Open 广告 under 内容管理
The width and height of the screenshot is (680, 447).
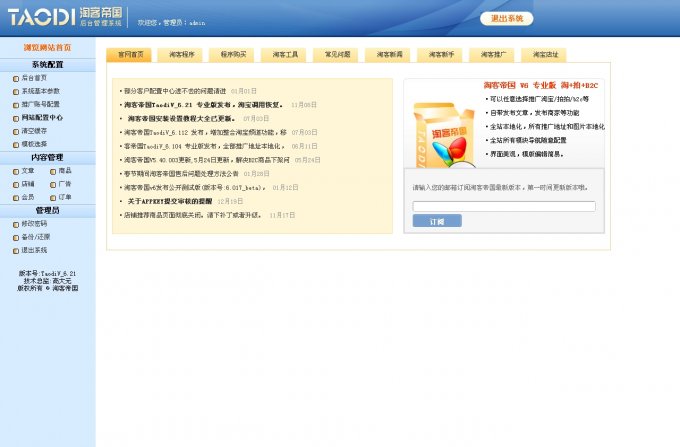click(65, 184)
